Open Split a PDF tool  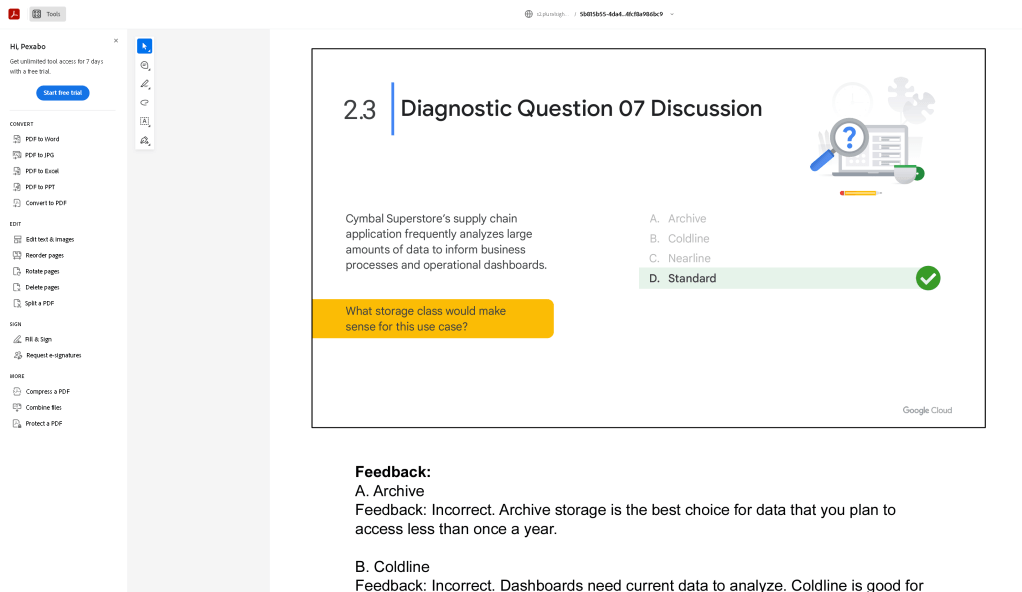click(x=39, y=303)
